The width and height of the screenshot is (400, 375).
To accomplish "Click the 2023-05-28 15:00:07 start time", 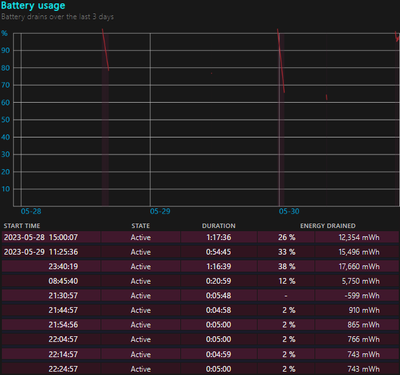I will click(41, 237).
